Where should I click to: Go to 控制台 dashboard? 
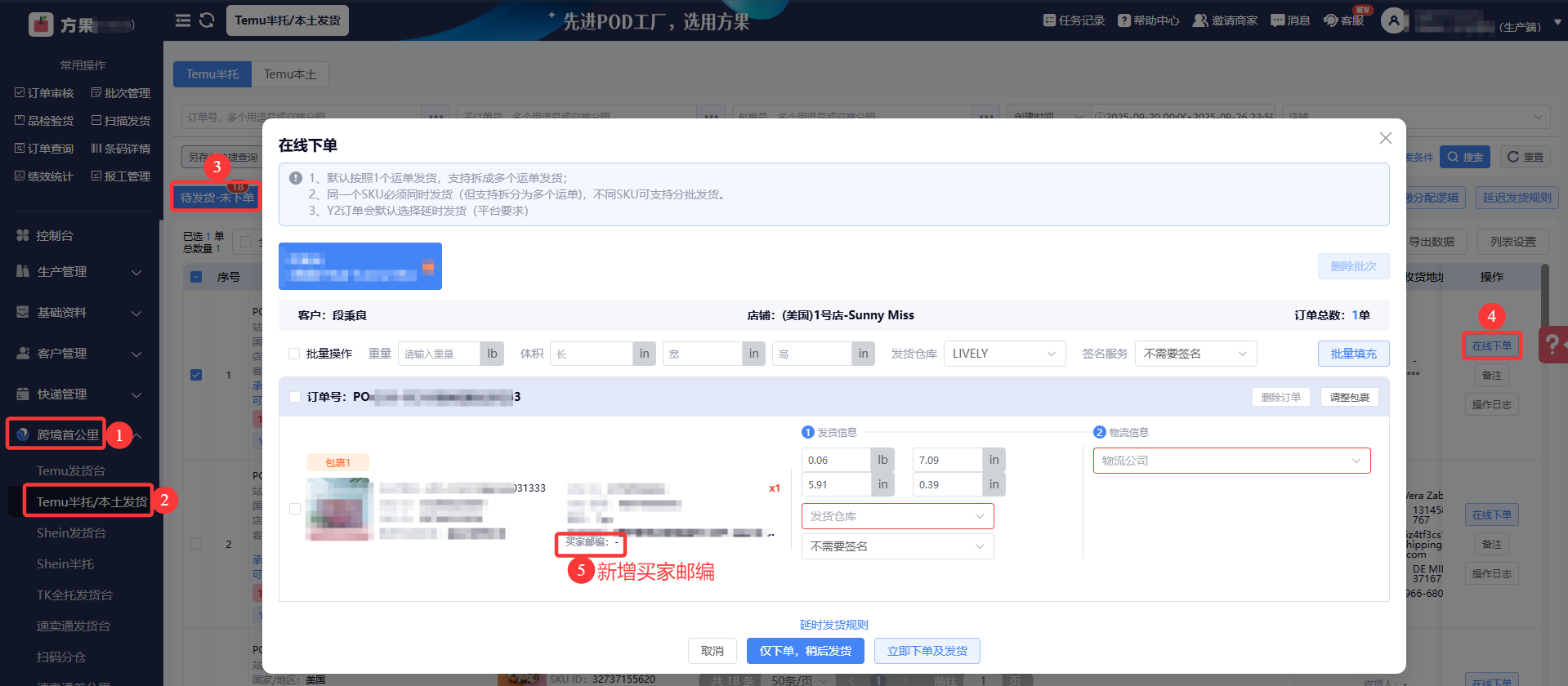point(55,235)
